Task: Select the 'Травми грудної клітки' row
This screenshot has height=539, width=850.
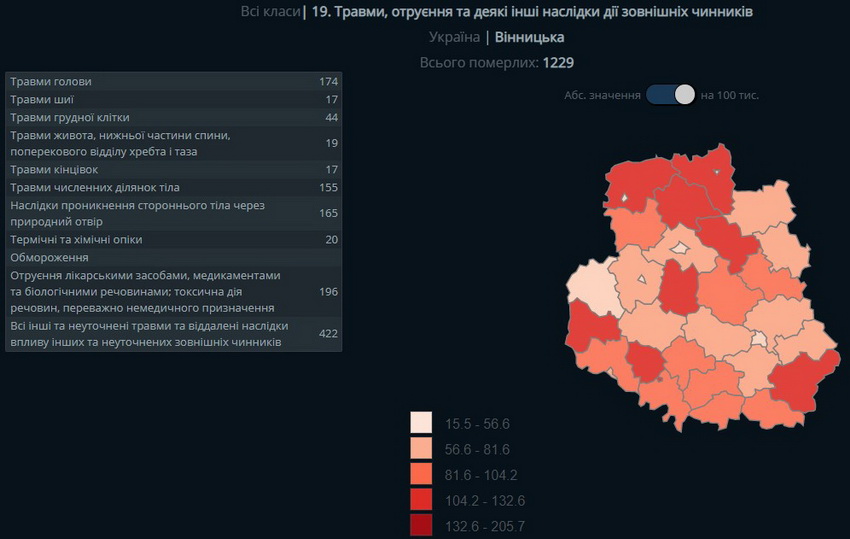Action: click(x=173, y=118)
